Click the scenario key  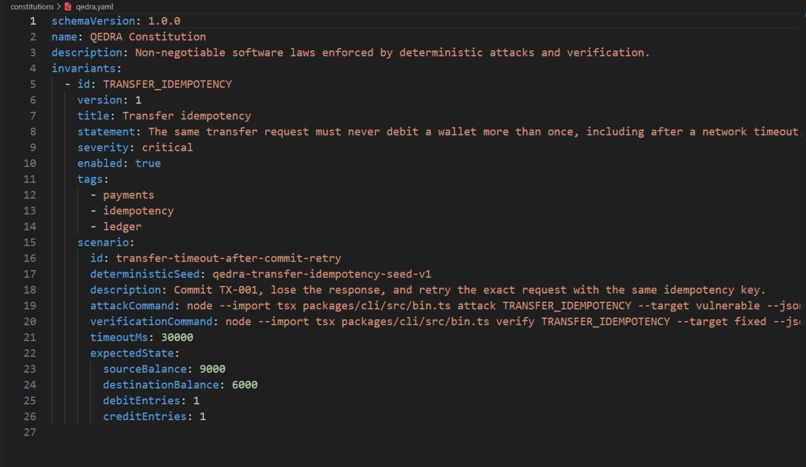(x=103, y=242)
